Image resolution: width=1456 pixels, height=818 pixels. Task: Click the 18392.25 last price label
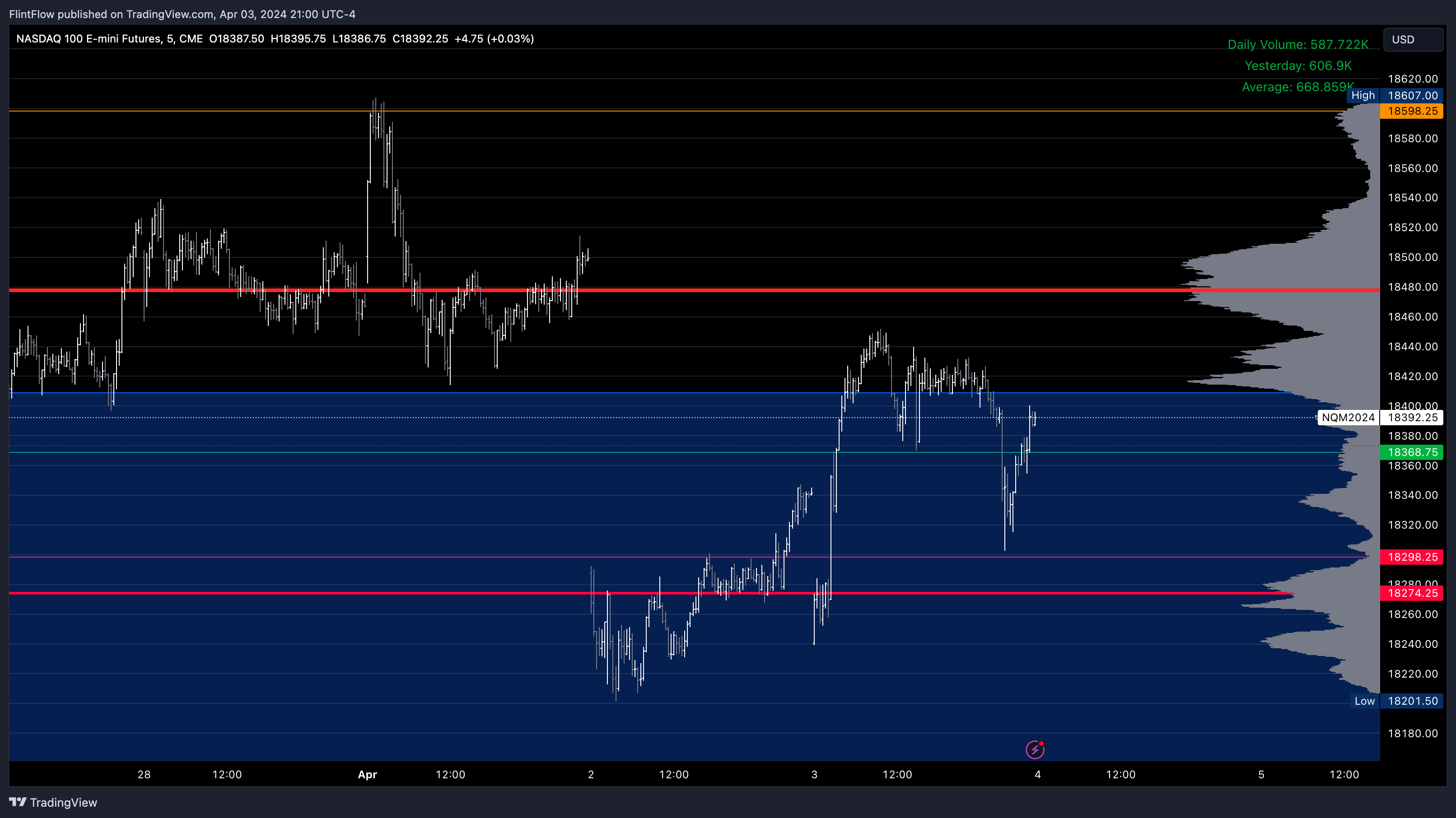coord(1412,418)
